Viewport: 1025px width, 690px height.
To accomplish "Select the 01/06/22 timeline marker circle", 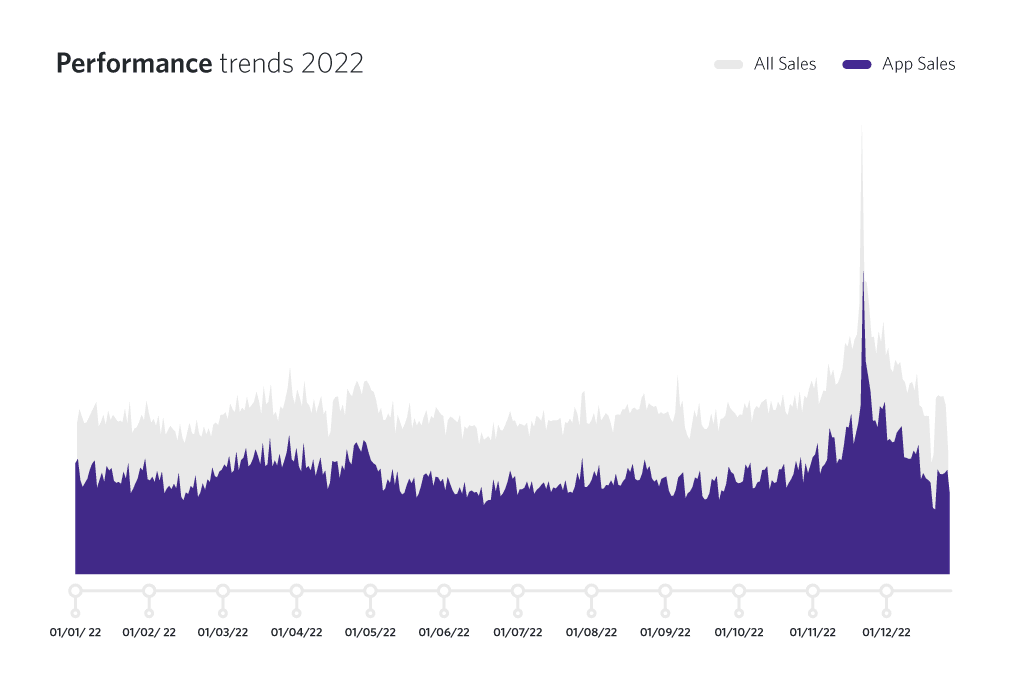I will tap(444, 591).
